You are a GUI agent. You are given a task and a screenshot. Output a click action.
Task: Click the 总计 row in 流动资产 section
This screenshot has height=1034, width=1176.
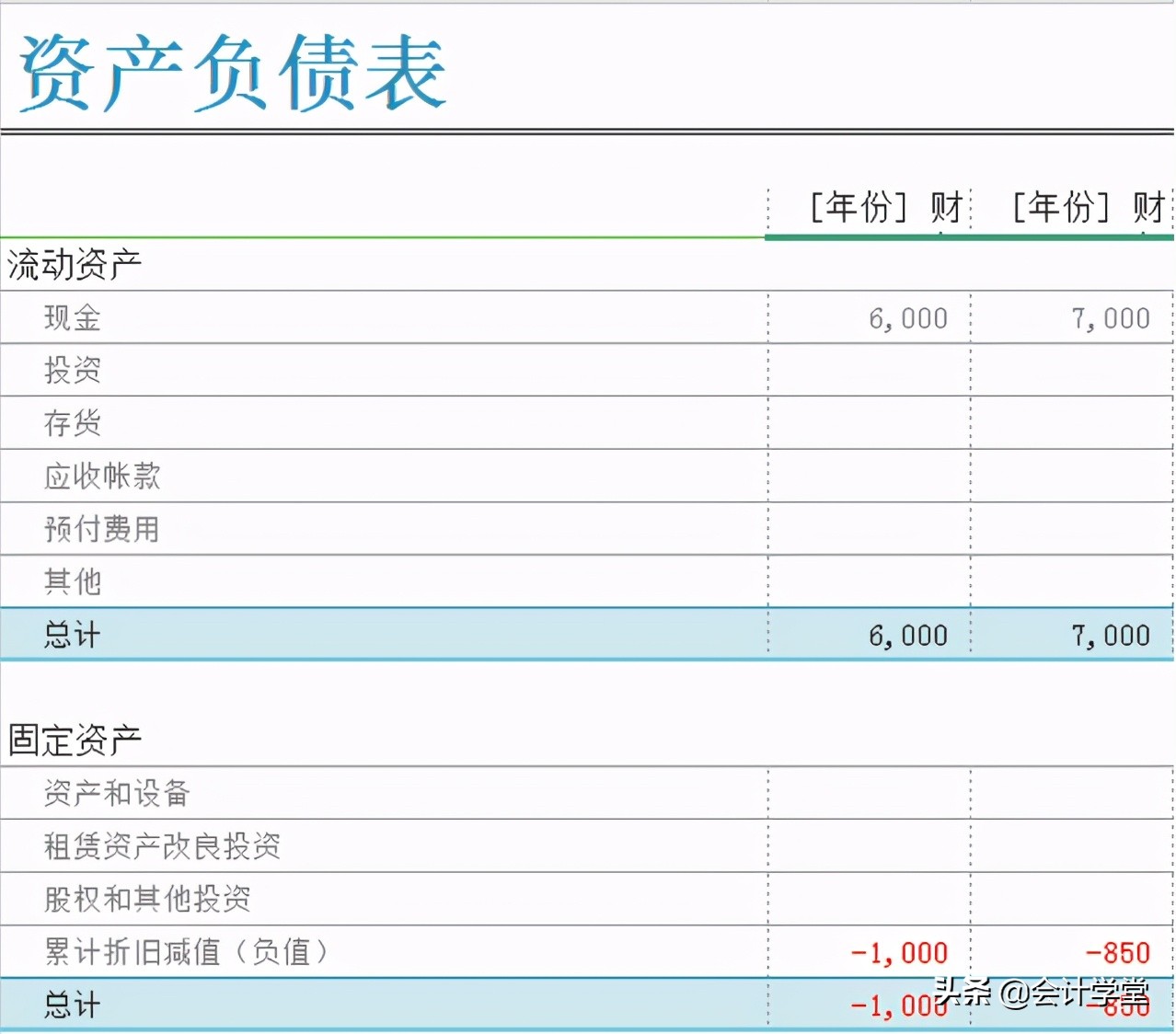(71, 635)
